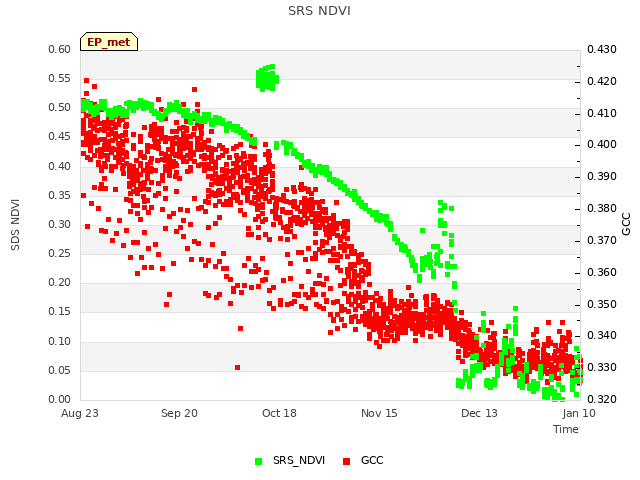Select the SRS_NDVI legend label
The width and height of the screenshot is (640, 480).
click(x=299, y=460)
